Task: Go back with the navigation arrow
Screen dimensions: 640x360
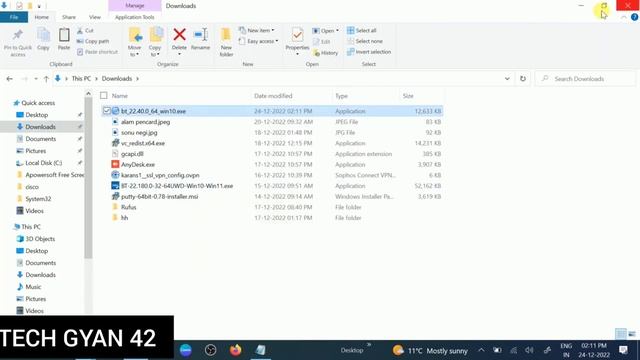Action: (x=10, y=79)
